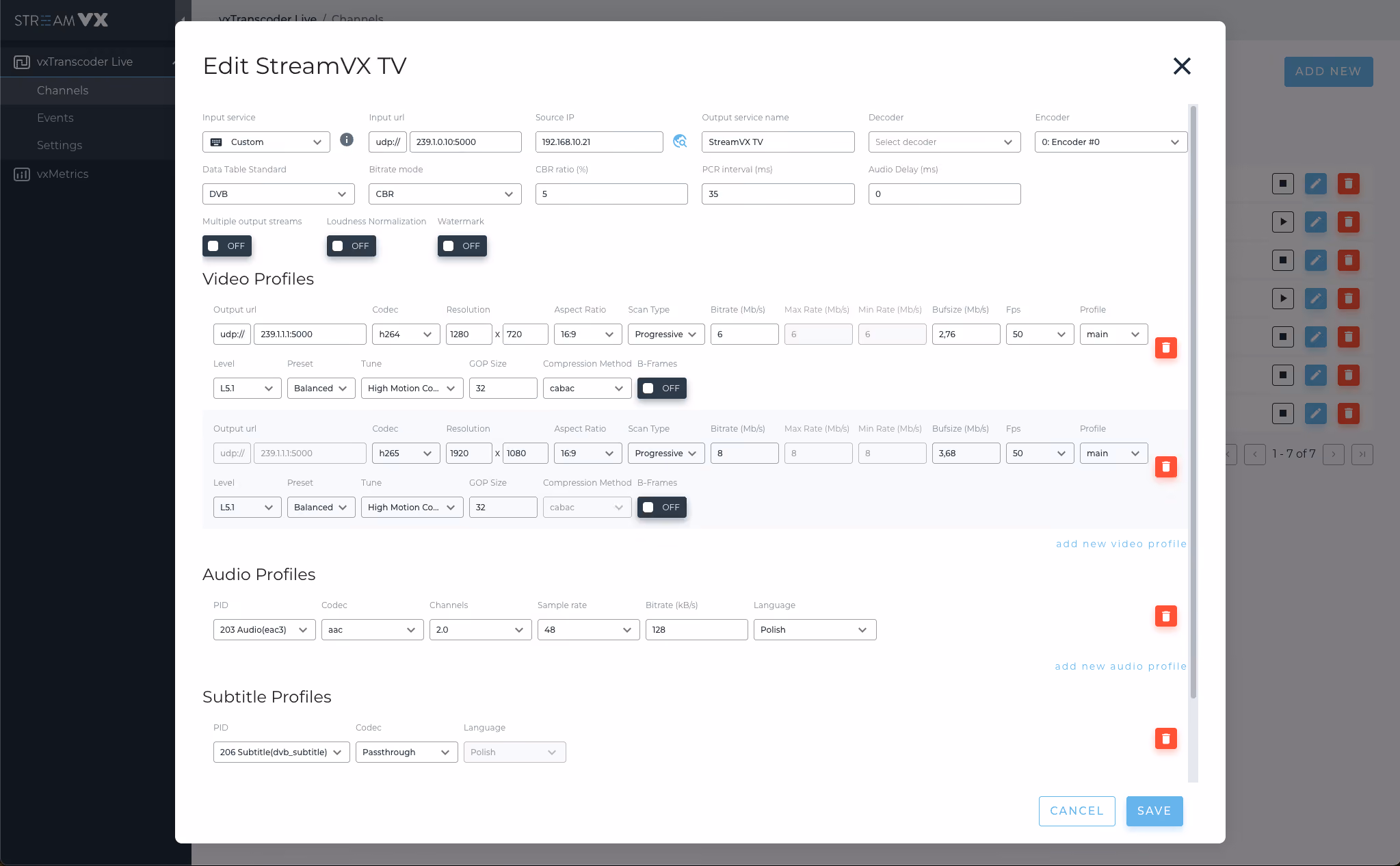Open the Data Table Standard DVB dropdown

278,194
